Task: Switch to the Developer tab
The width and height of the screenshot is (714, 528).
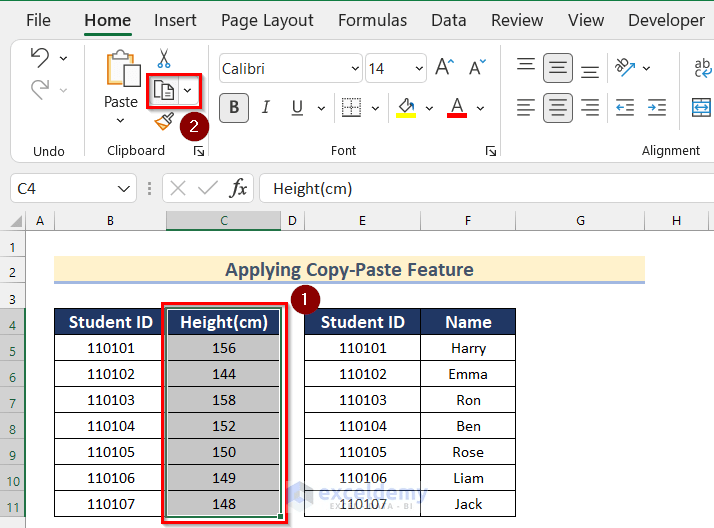Action: 666,20
